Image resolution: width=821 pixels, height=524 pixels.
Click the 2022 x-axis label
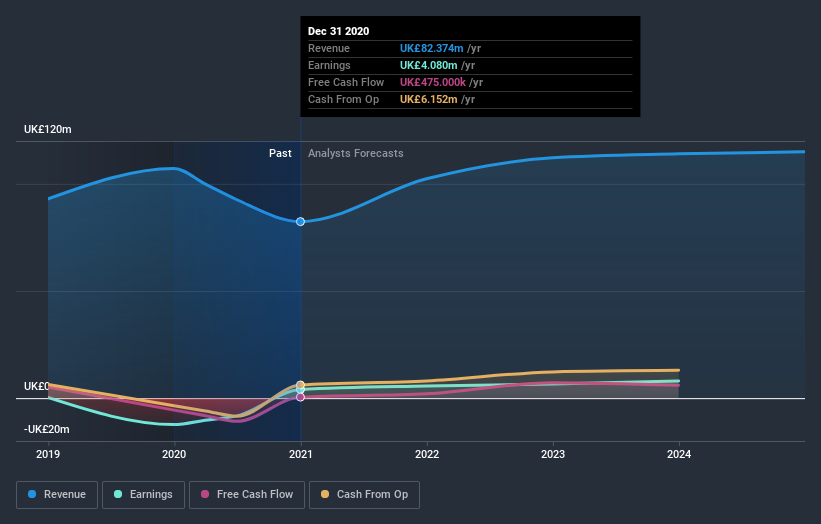pyautogui.click(x=427, y=454)
